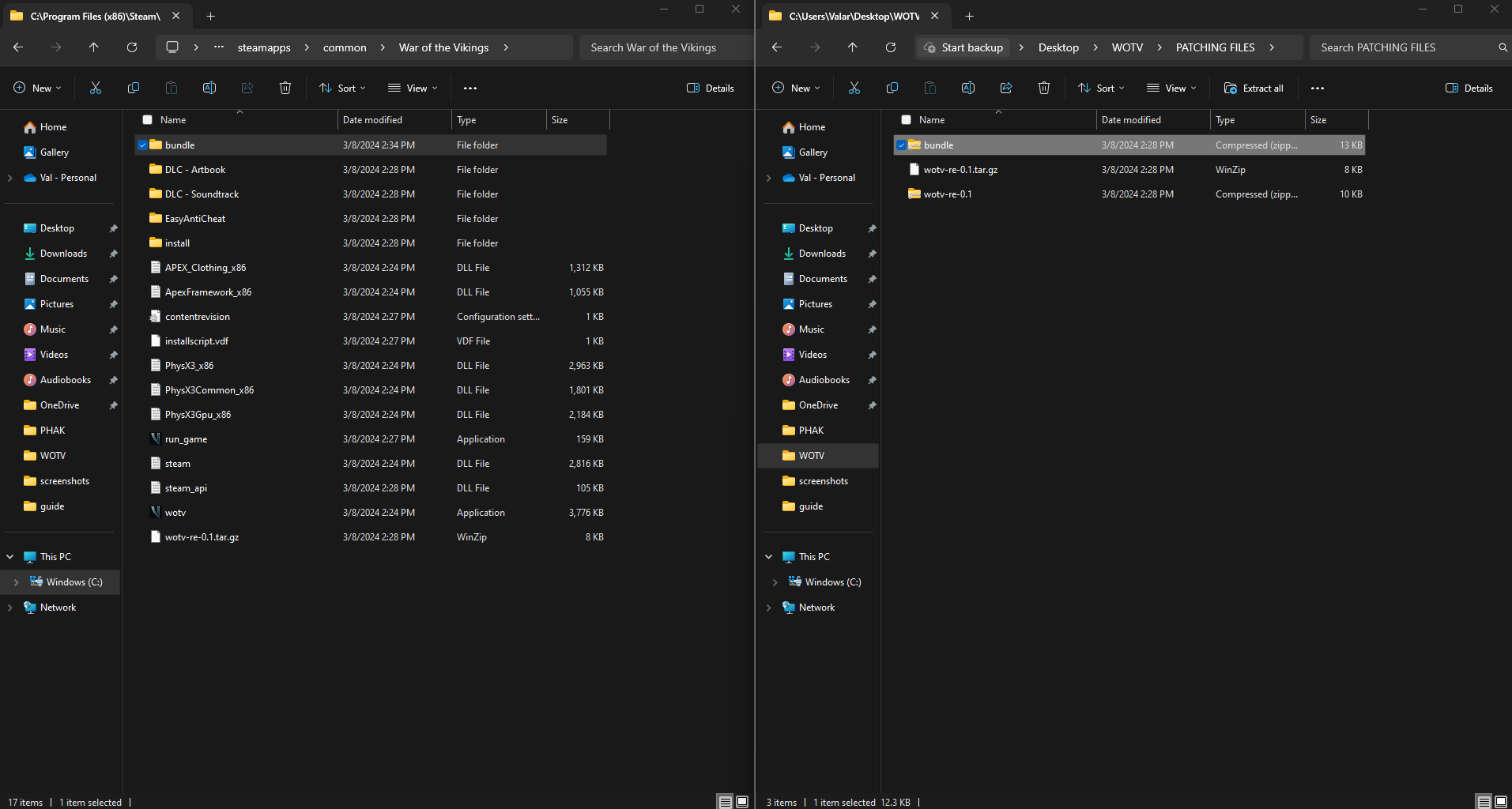Click Search War of the Vikings field

[x=666, y=47]
